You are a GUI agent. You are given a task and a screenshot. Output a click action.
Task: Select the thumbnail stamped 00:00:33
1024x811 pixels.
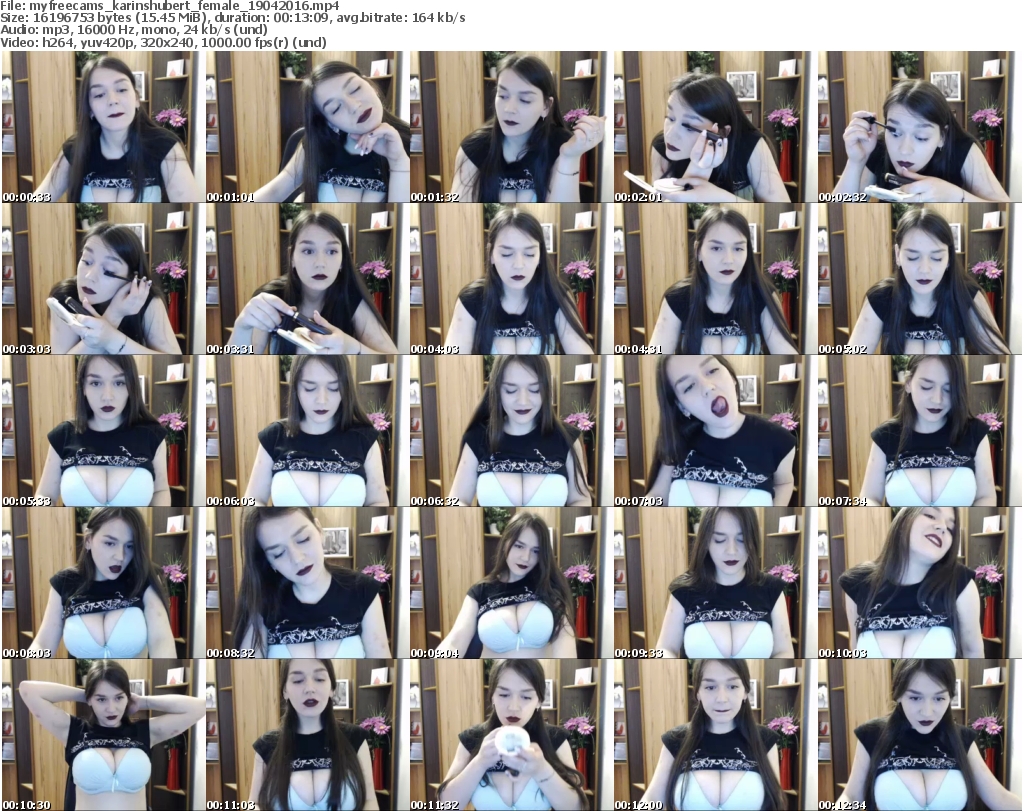(103, 127)
